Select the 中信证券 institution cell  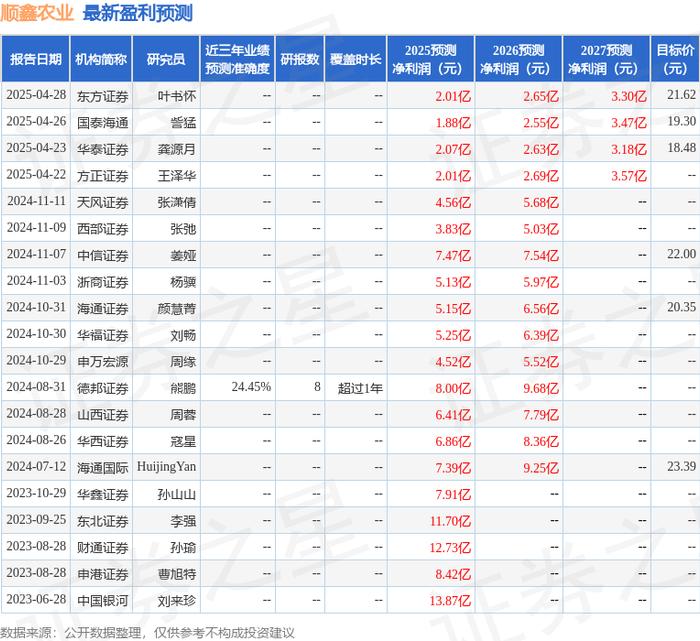pyautogui.click(x=103, y=255)
